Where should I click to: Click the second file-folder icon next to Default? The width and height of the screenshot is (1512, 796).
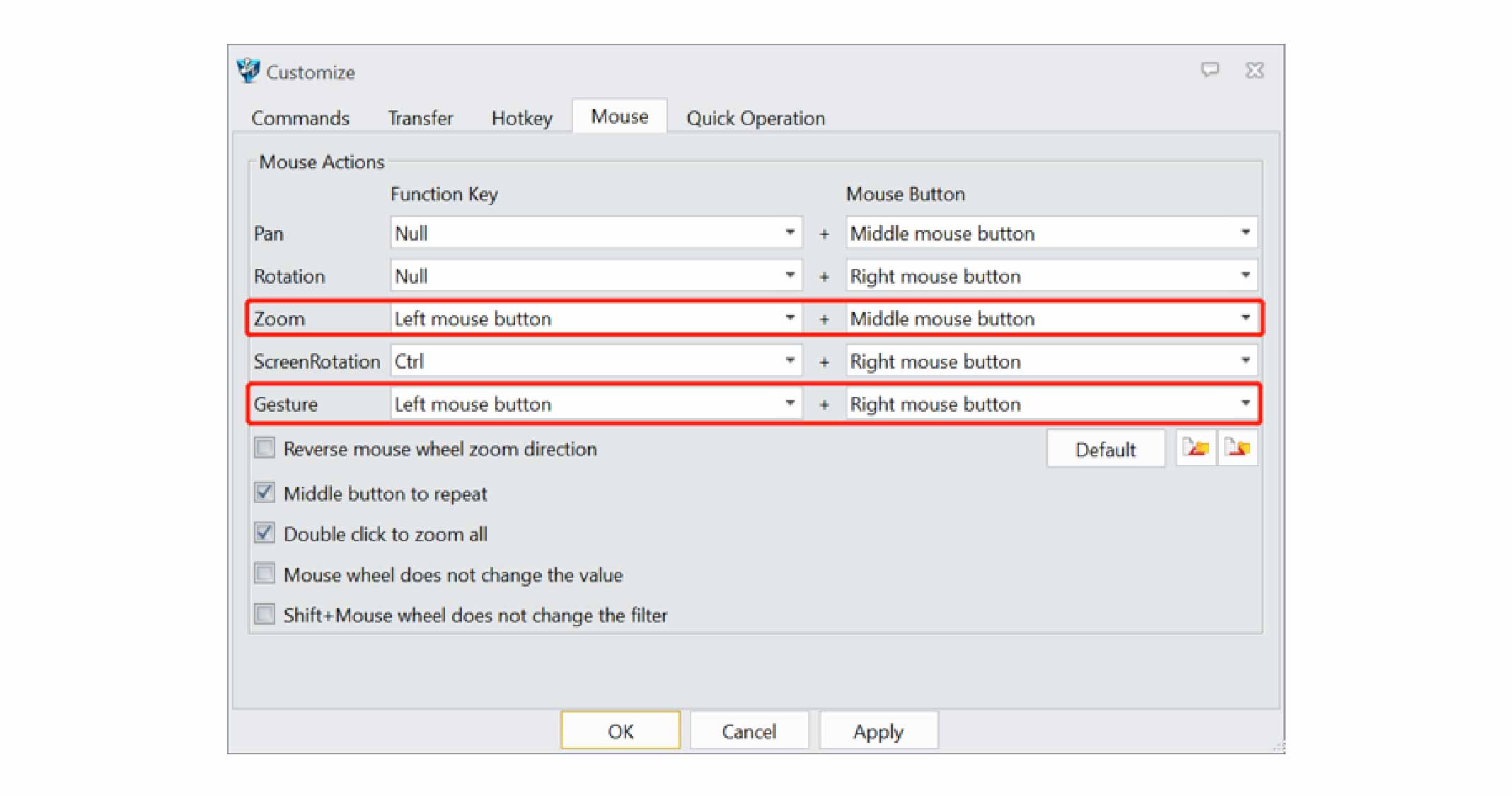(1237, 448)
